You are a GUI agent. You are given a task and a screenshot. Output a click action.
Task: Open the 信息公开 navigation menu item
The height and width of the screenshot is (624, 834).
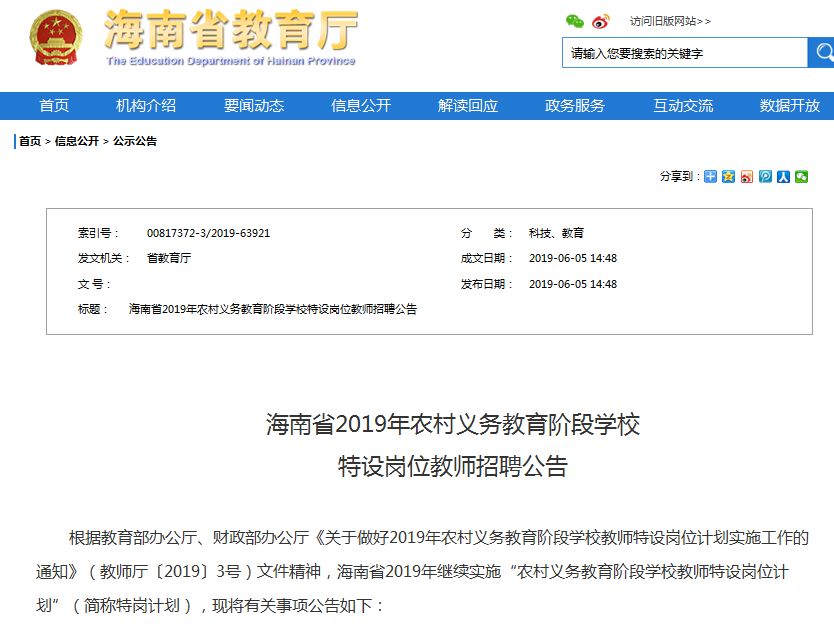coord(361,106)
